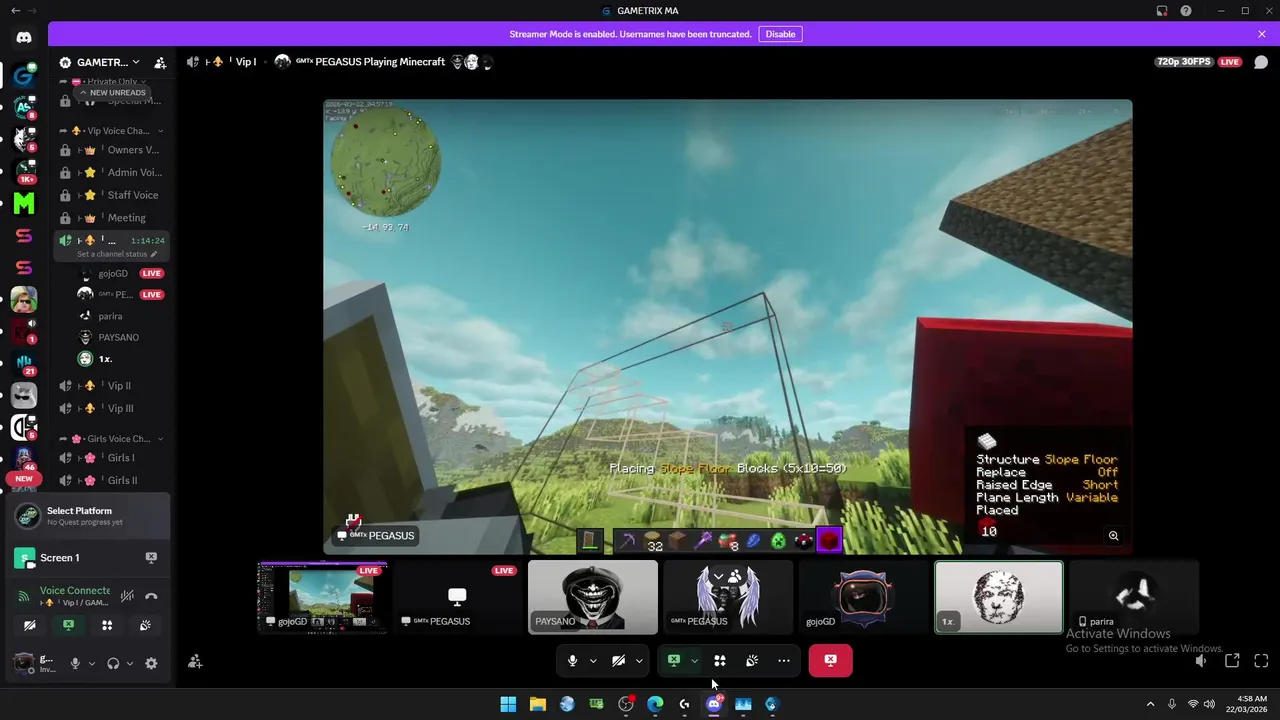1280x720 pixels.
Task: Open screen share options chevron in call bar
Action: point(694,660)
